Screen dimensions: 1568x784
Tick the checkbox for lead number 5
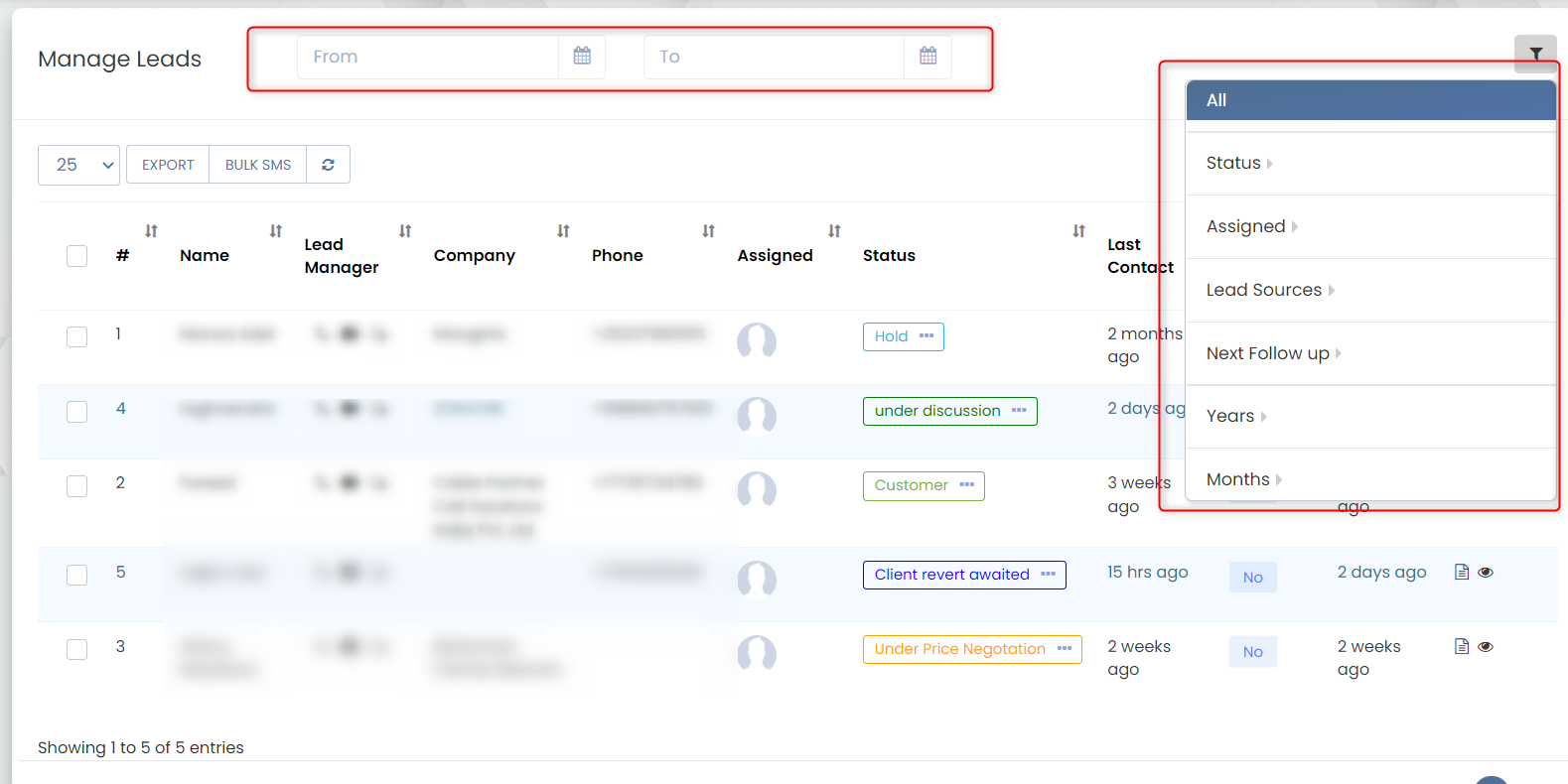point(76,575)
